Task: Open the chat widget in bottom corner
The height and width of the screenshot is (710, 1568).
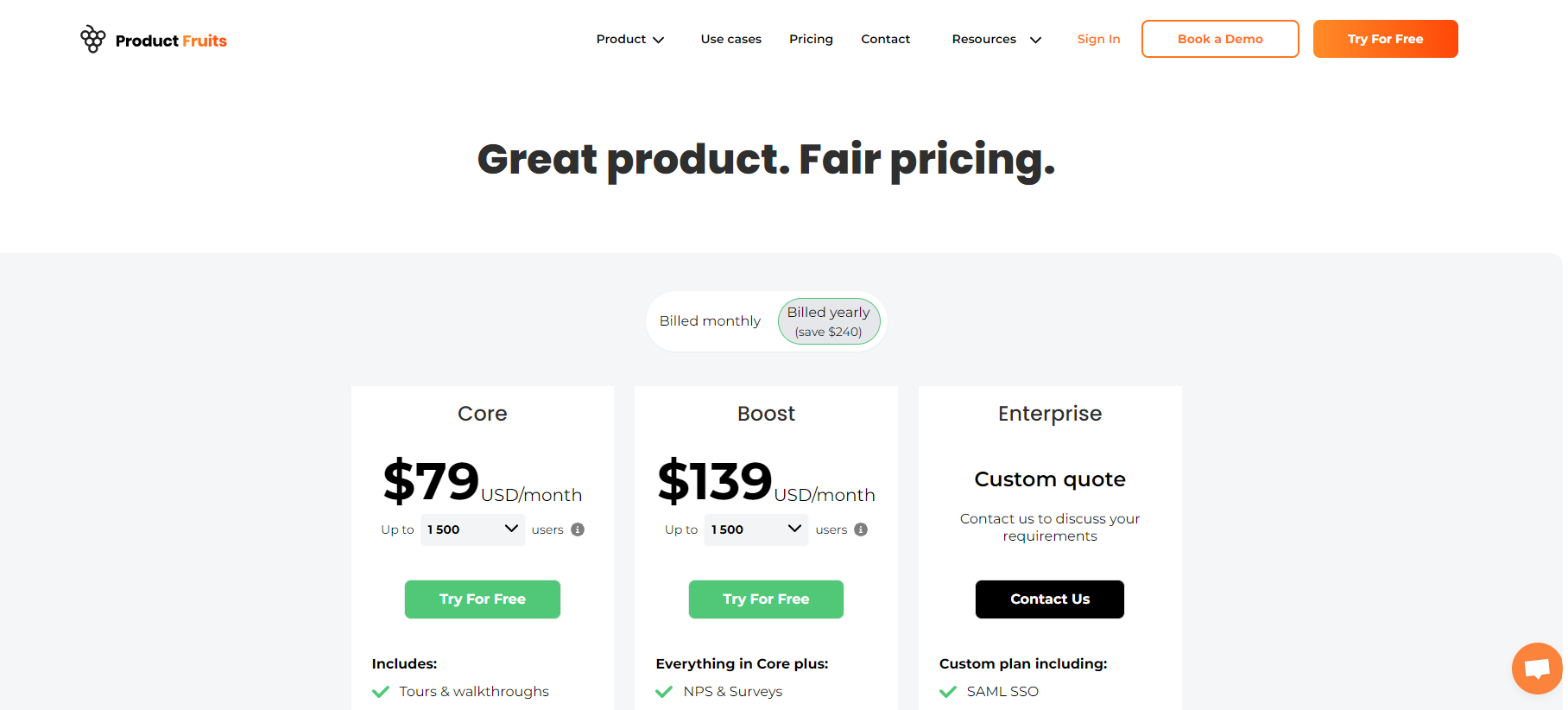Action: [1537, 668]
